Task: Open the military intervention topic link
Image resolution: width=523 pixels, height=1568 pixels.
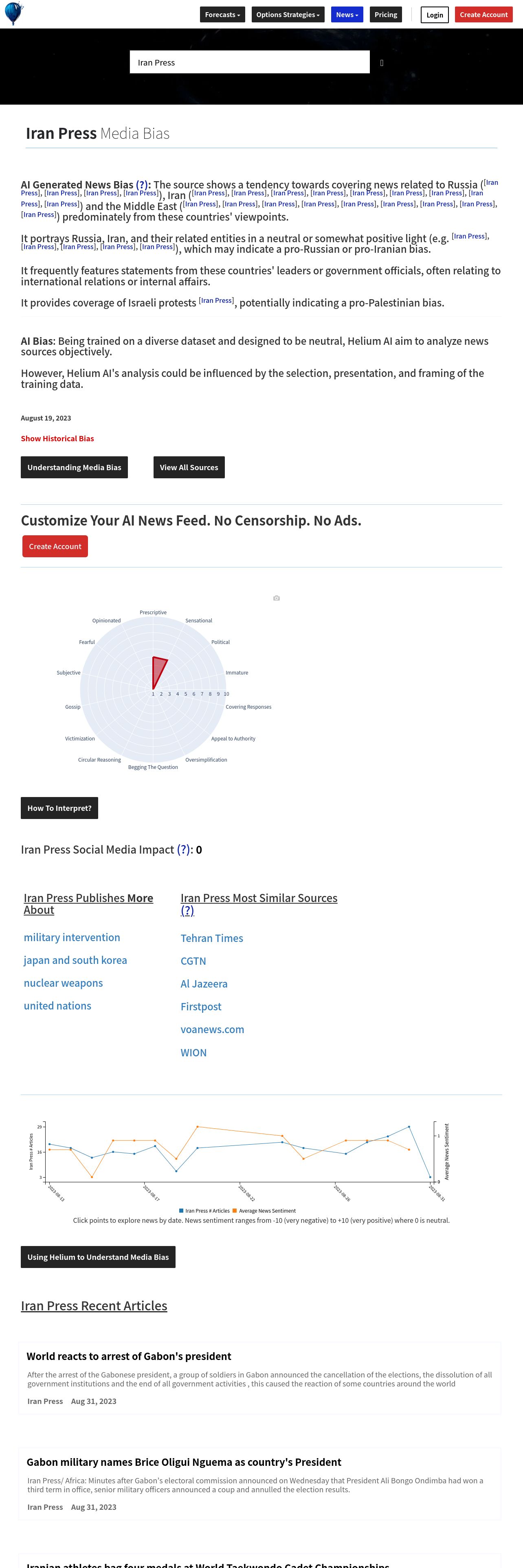Action: coord(72,938)
